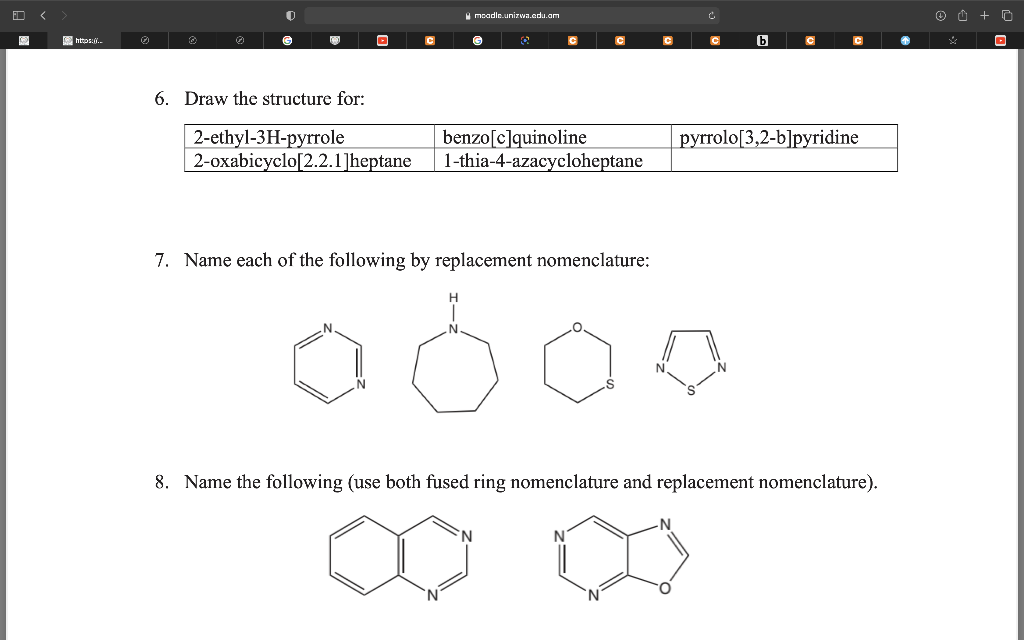Open a new tab with the plus icon
The image size is (1024, 640).
click(983, 15)
